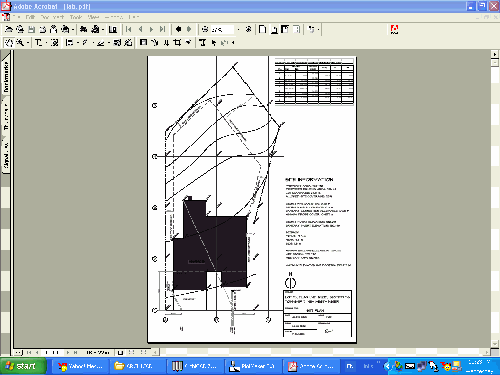Open the Window menu
The image size is (500, 375).
coord(114,17)
